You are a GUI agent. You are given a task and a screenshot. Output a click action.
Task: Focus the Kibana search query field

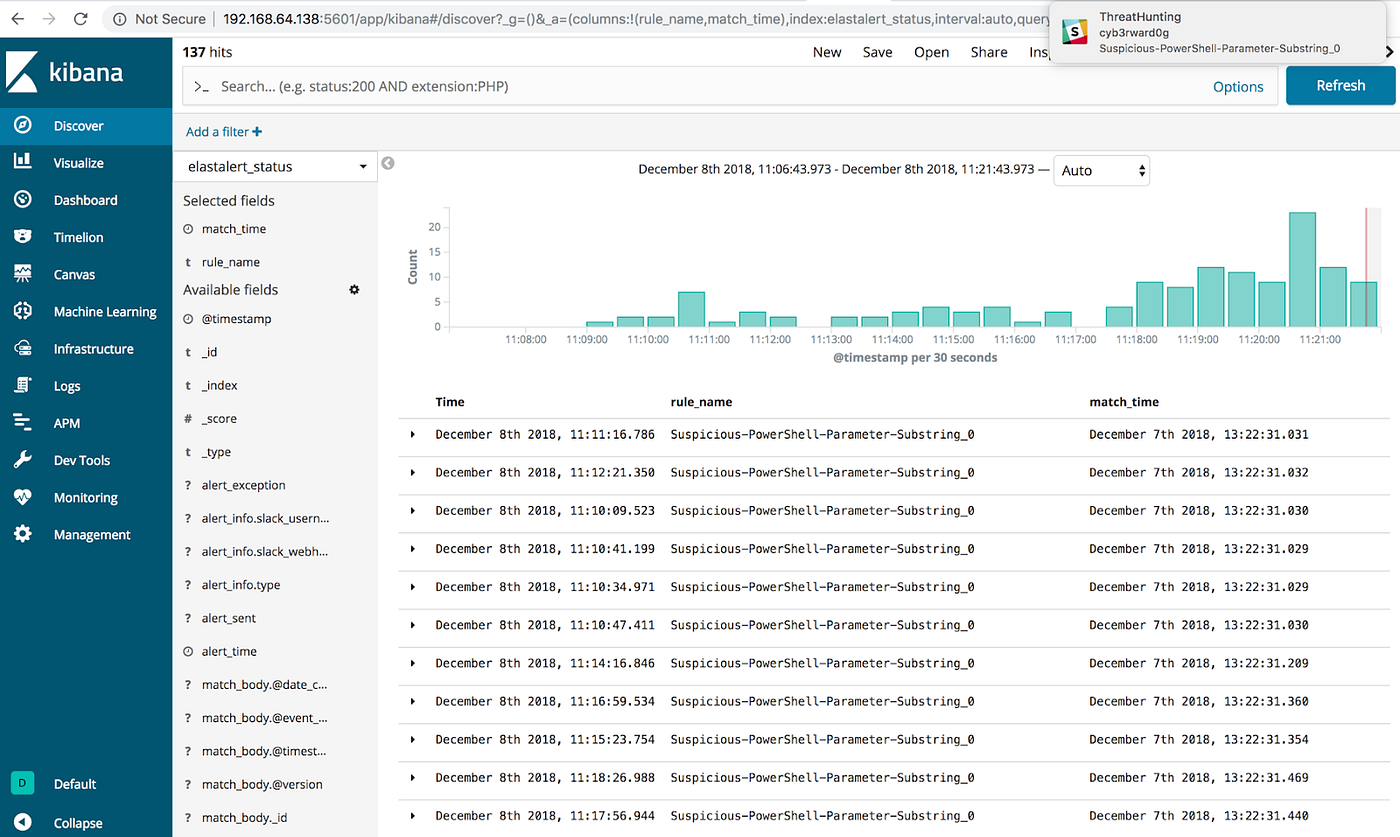pos(700,87)
